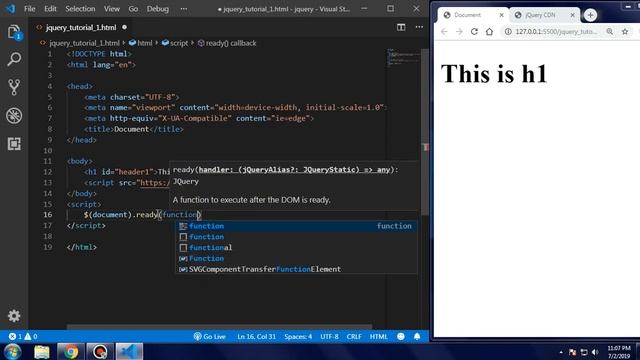Viewport: 640px width, 360px height.
Task: Select the second function snippet suggestion
Action: (296, 237)
